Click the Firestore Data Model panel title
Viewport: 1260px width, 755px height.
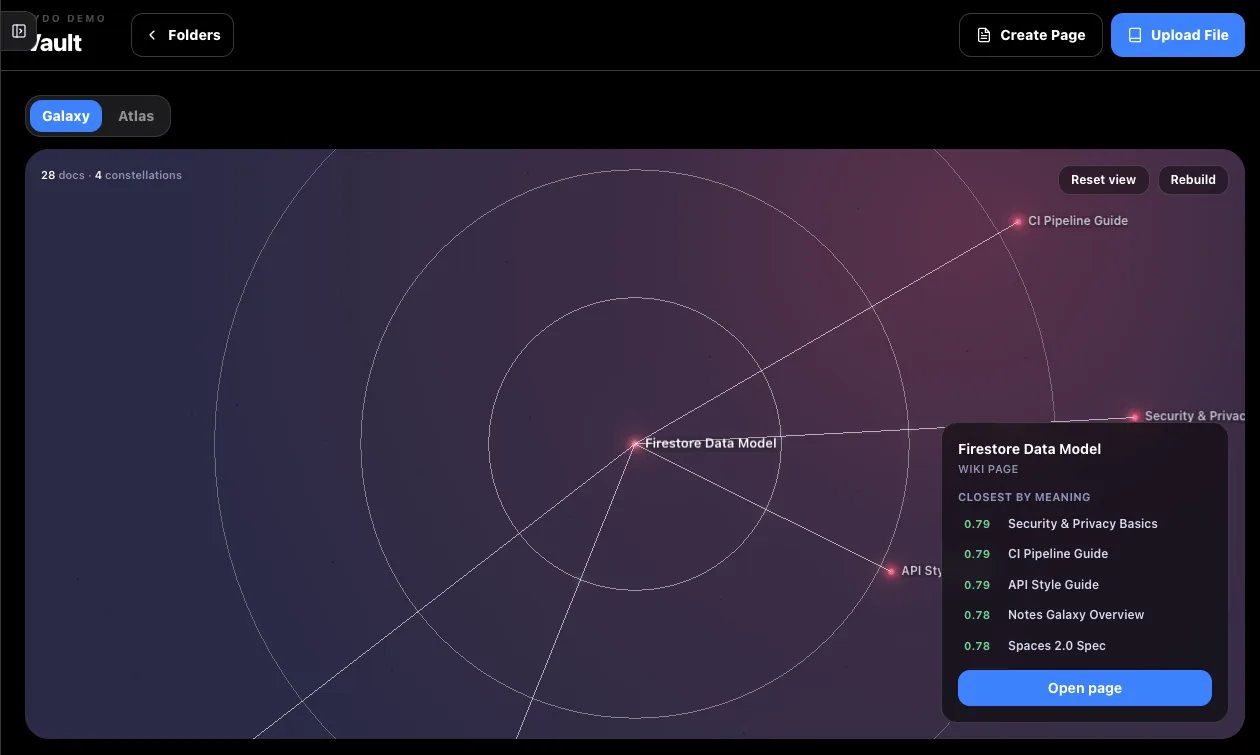click(x=1029, y=449)
